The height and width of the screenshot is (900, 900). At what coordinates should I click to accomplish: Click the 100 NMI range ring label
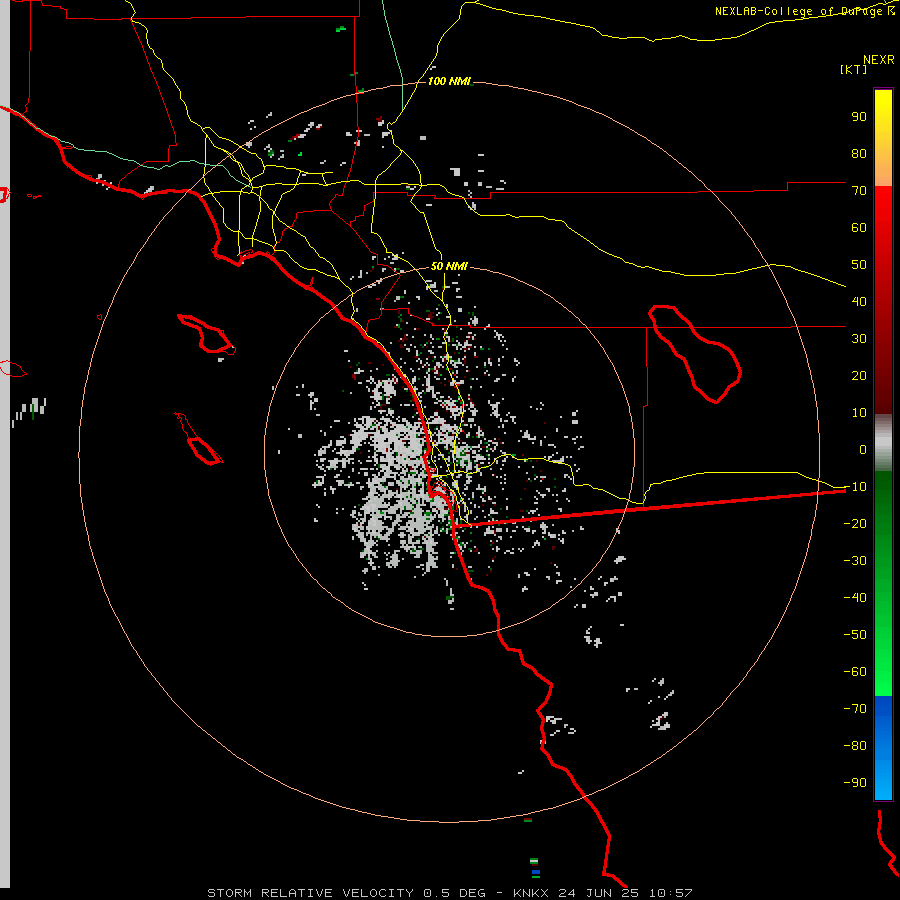pos(449,82)
